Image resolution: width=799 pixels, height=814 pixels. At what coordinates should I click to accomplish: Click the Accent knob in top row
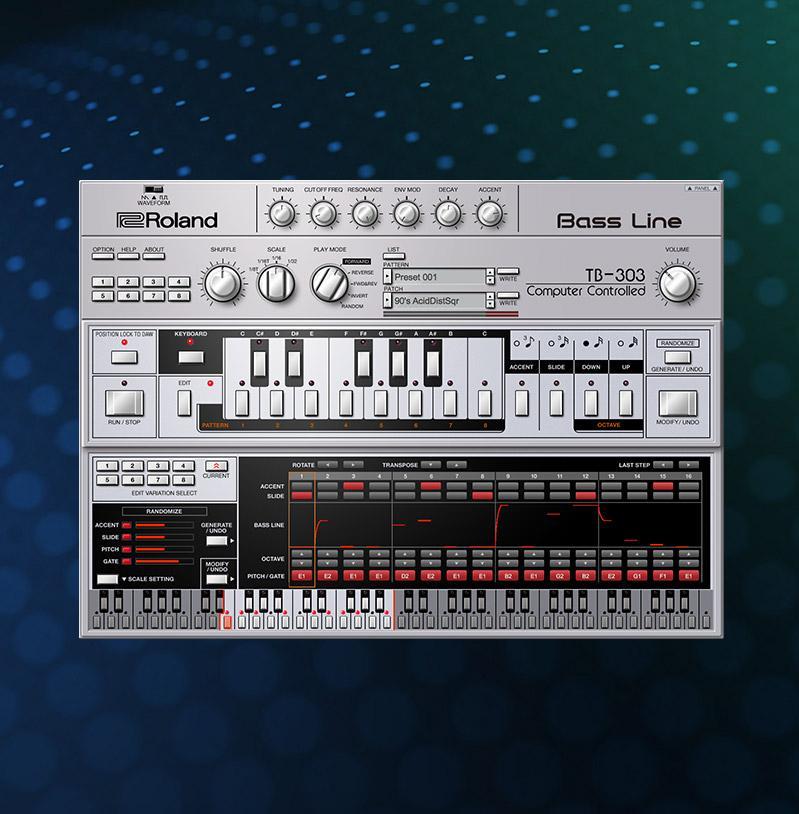coord(490,213)
